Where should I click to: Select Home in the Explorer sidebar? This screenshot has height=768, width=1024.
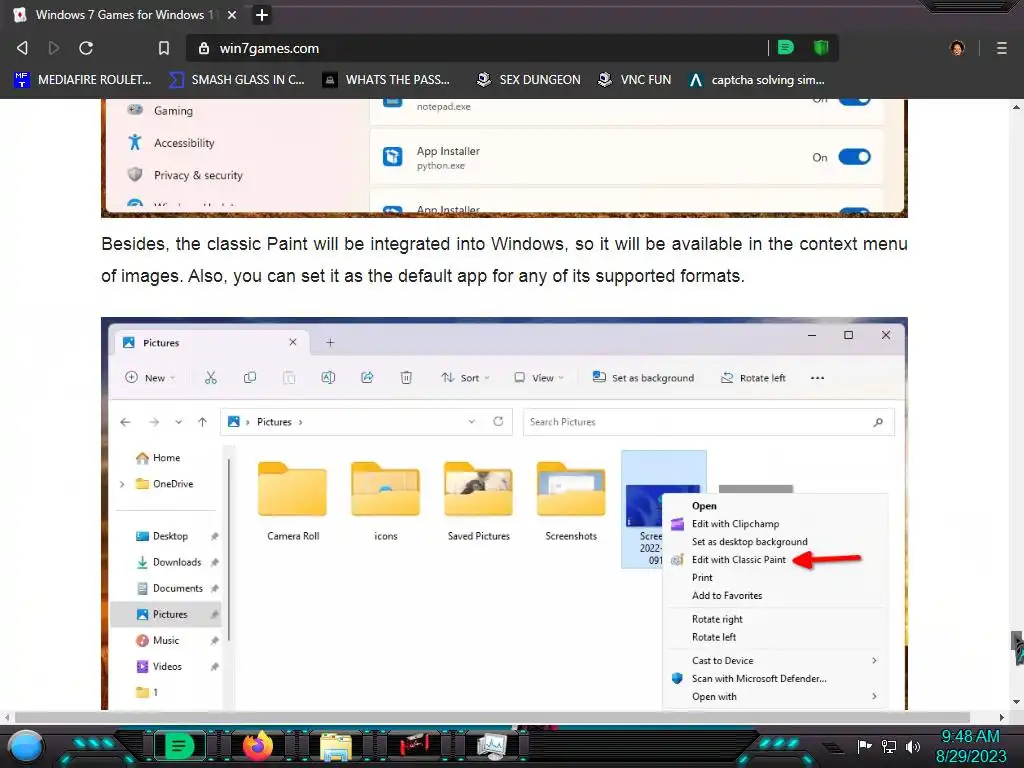[x=157, y=458]
